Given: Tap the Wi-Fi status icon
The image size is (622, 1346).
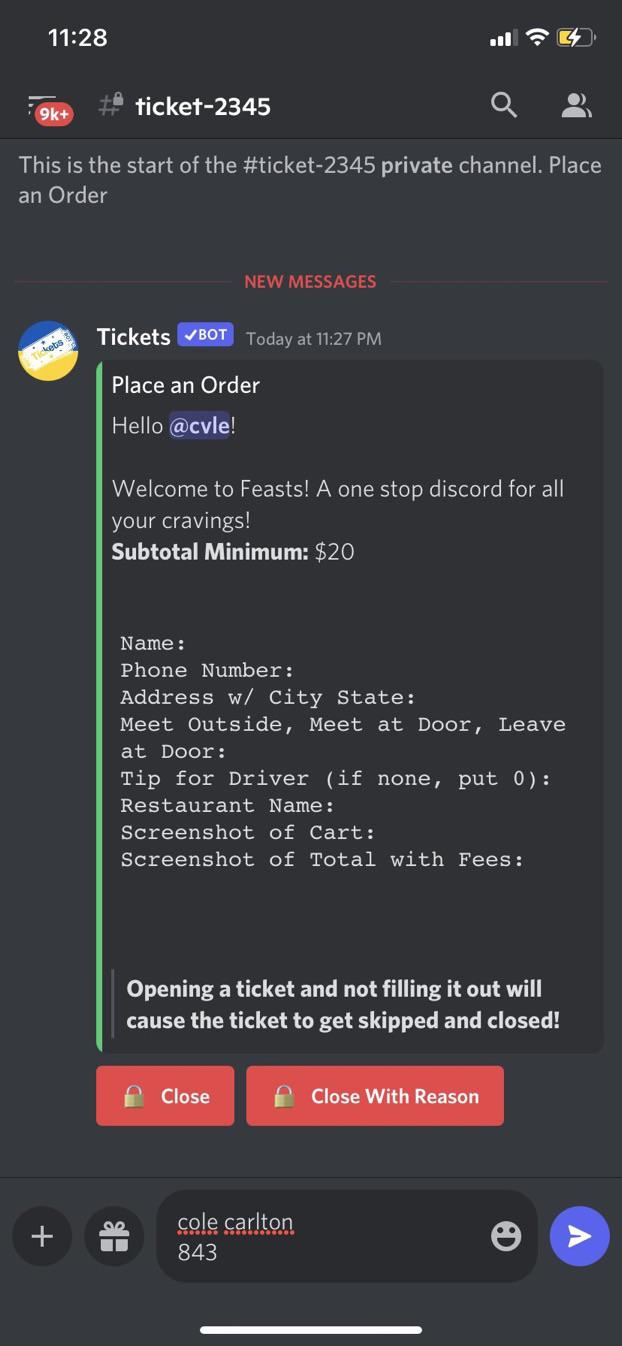Looking at the screenshot, I should point(536,37).
